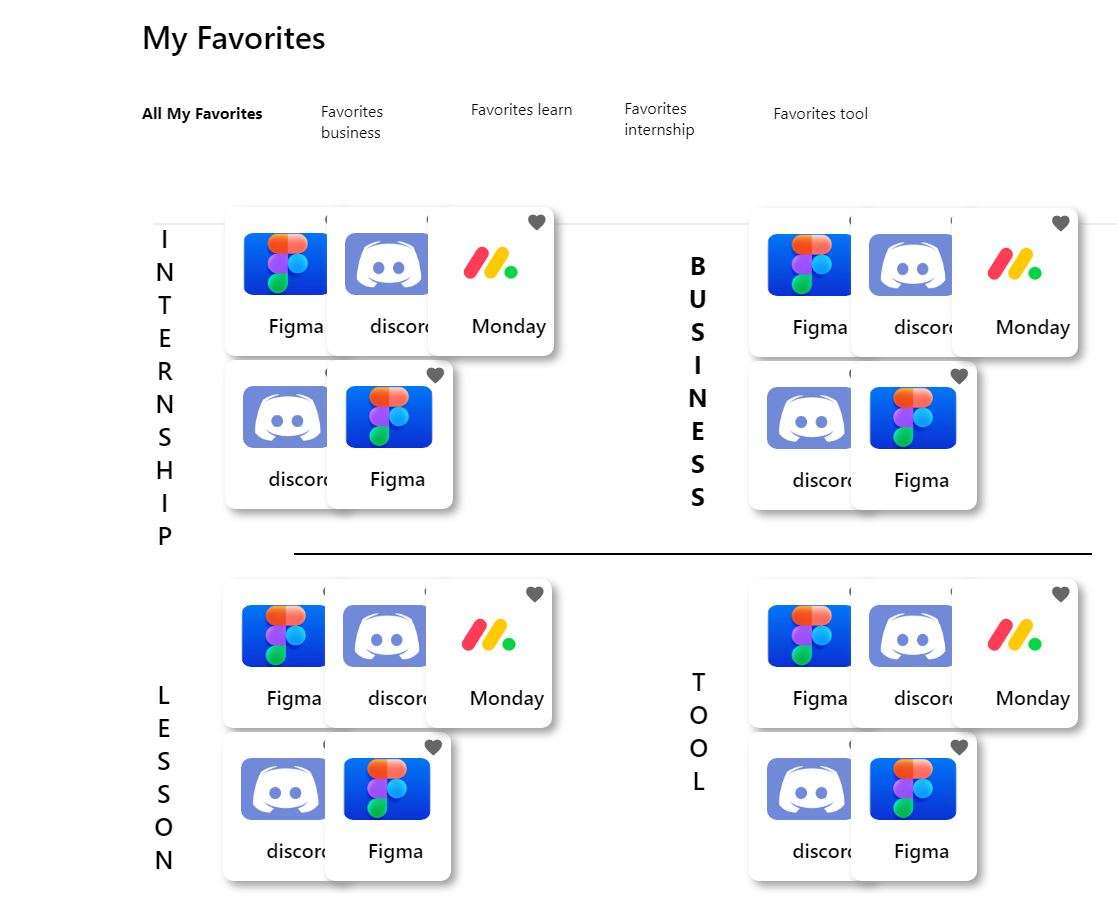Select the Favorites internship tab
The width and height of the screenshot is (1117, 899).
(659, 119)
